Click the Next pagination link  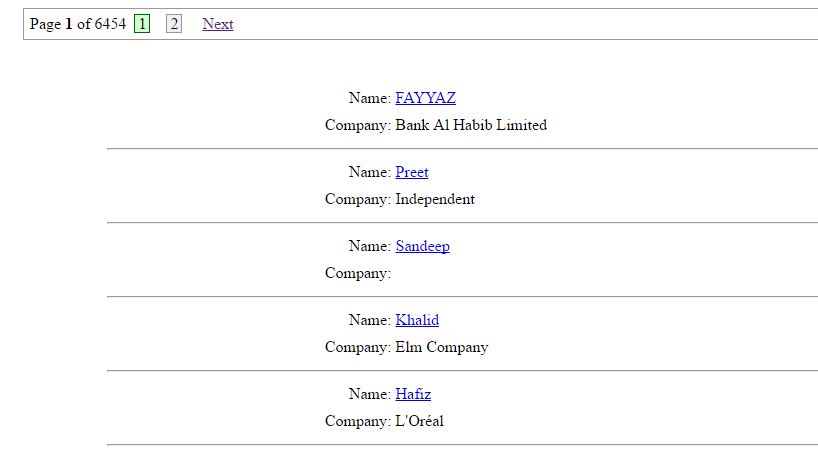point(217,24)
